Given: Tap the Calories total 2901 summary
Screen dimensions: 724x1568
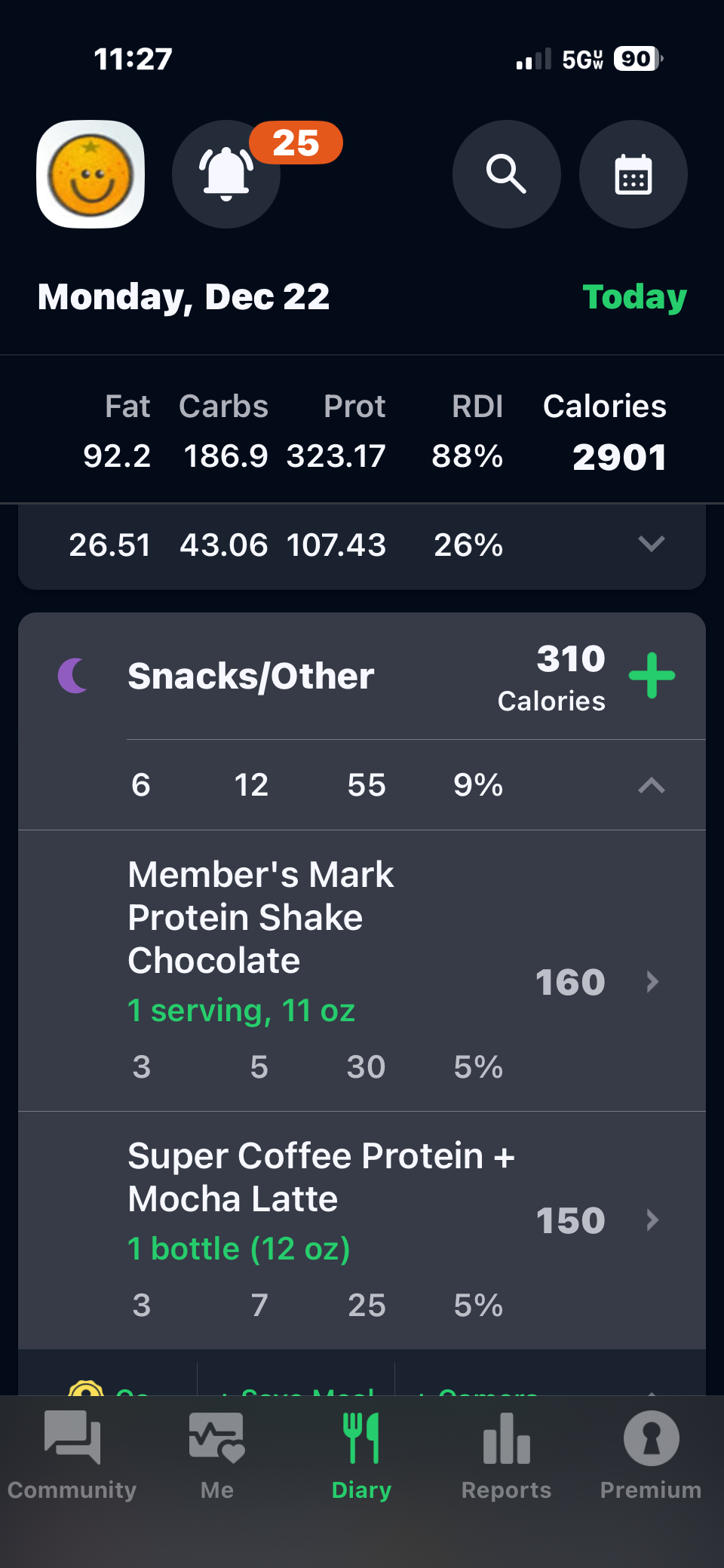Looking at the screenshot, I should point(618,457).
